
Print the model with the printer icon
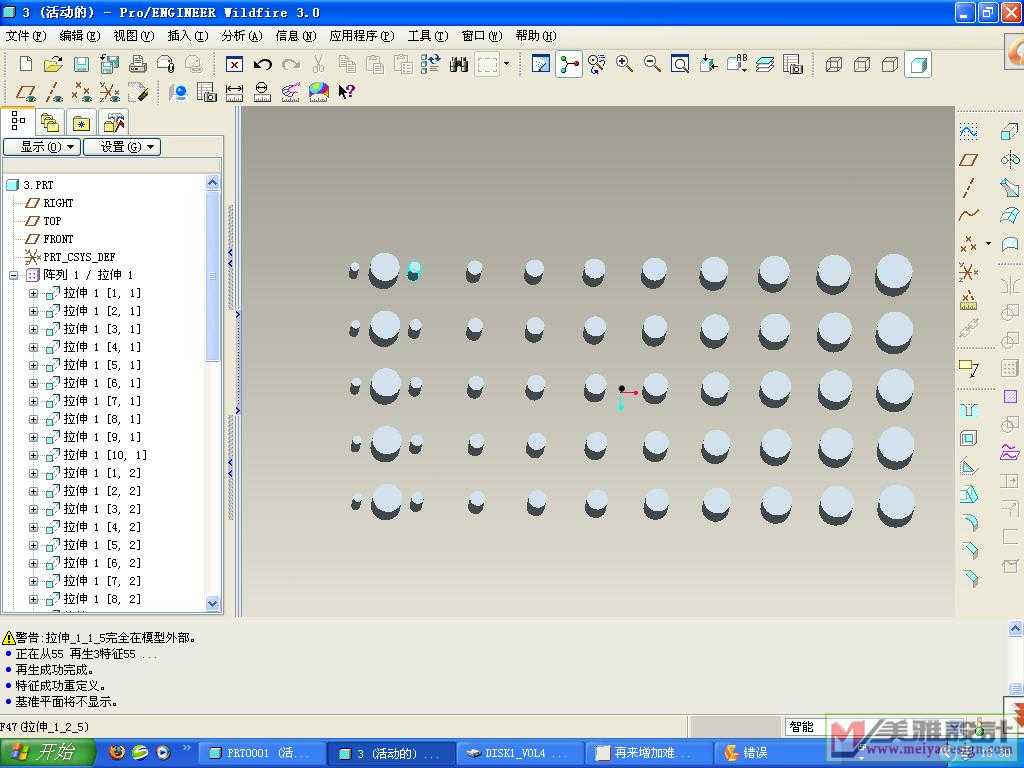[138, 64]
